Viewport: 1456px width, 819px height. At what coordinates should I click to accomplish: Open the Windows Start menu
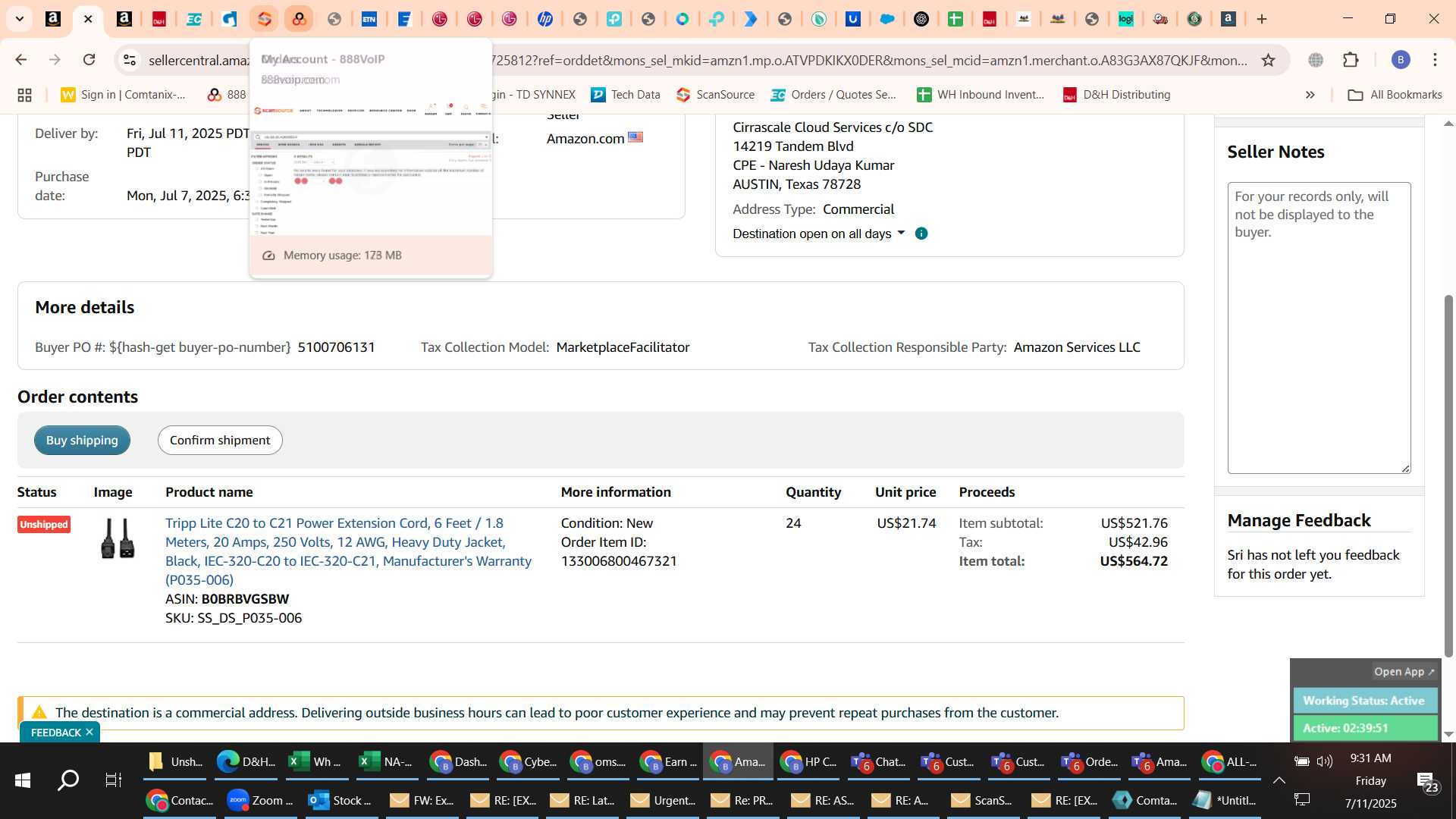click(x=22, y=780)
